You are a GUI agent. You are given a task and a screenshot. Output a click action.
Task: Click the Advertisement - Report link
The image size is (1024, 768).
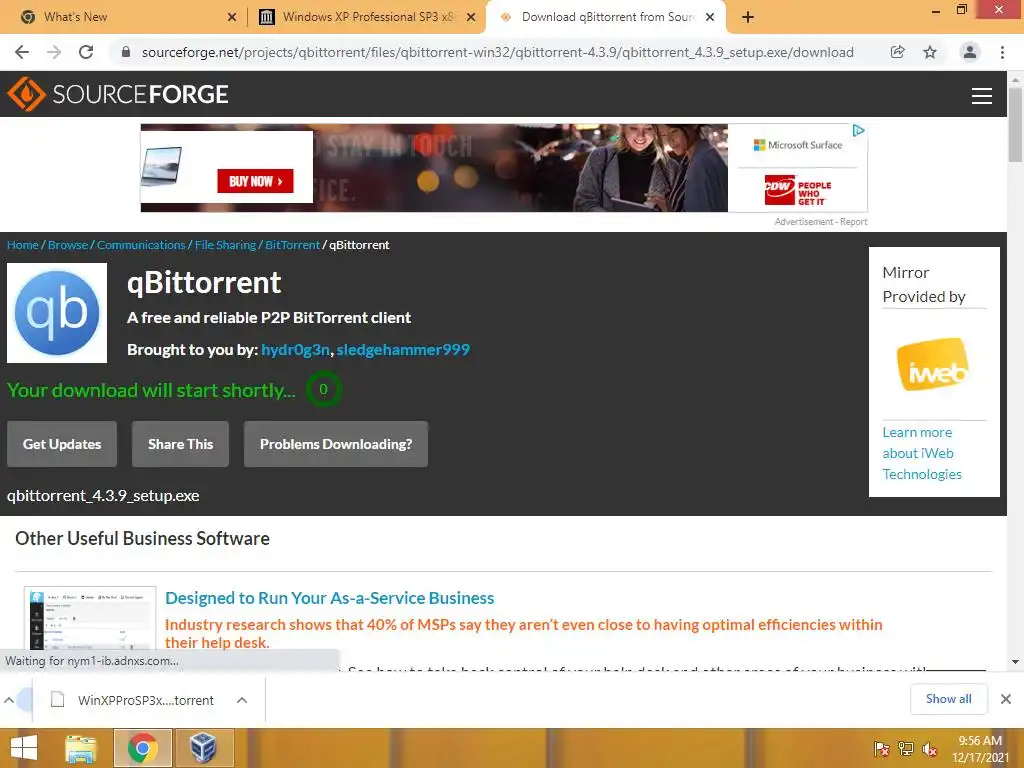[821, 222]
